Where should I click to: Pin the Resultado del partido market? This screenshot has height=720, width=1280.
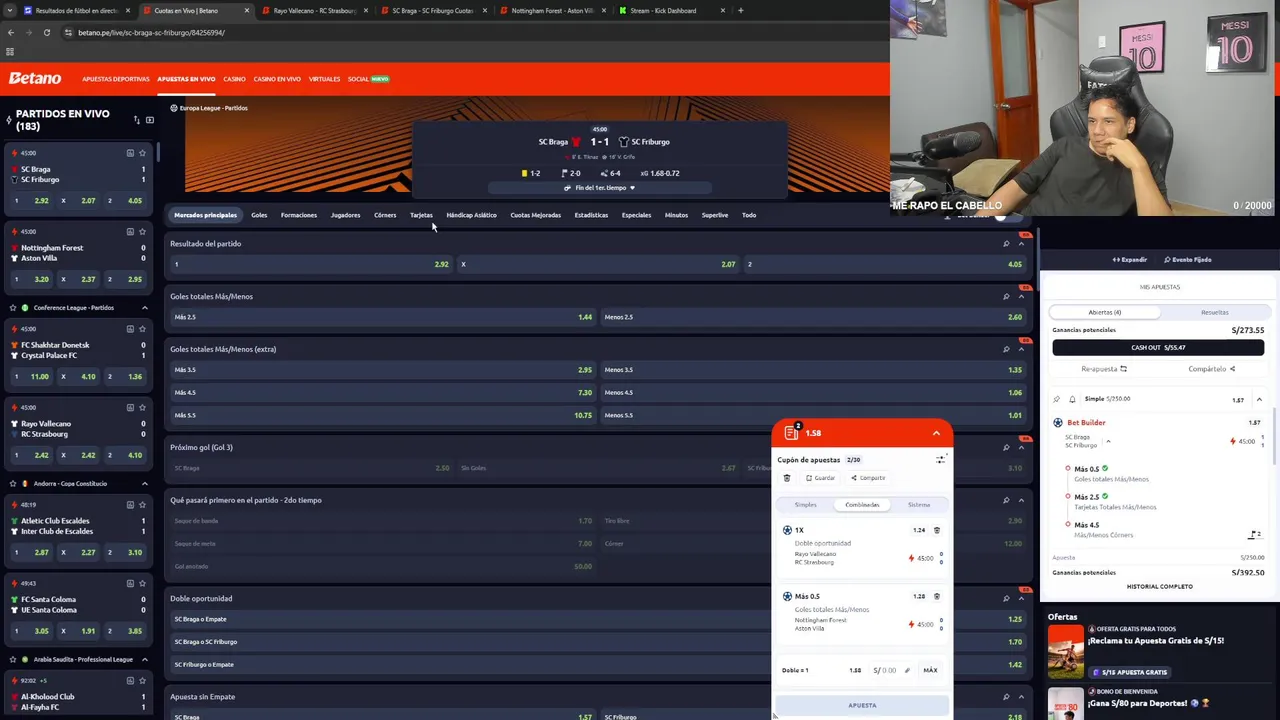pyautogui.click(x=1006, y=244)
